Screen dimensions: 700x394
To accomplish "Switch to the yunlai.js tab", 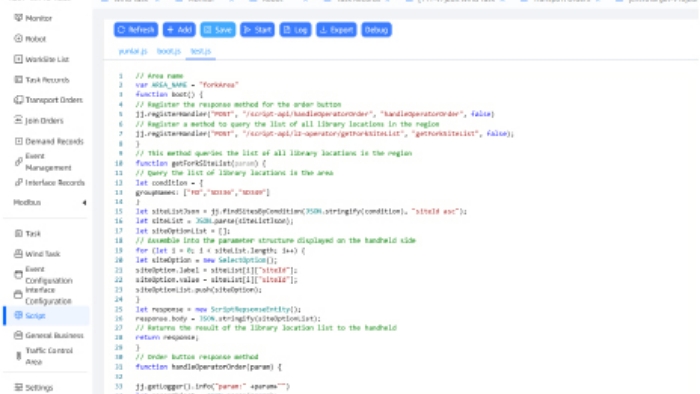I will (133, 51).
